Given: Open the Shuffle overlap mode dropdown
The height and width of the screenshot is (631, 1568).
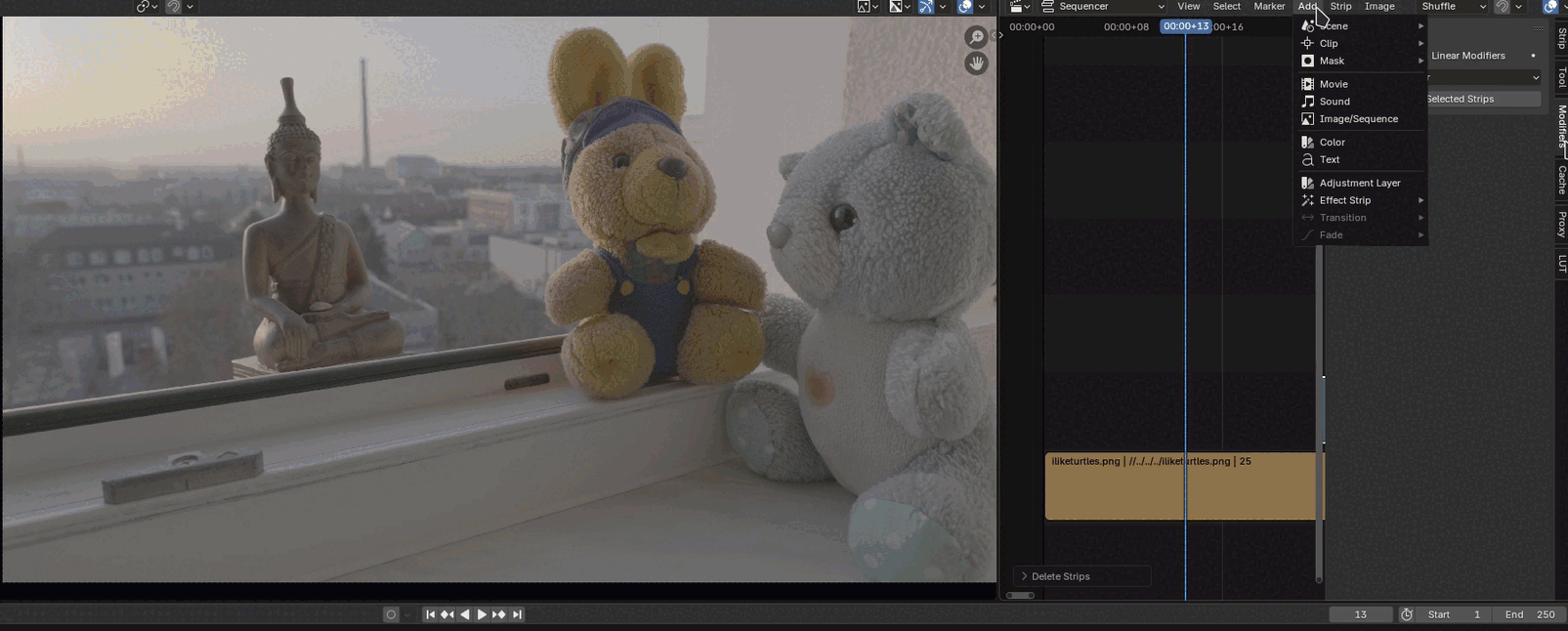Looking at the screenshot, I should tap(1454, 7).
